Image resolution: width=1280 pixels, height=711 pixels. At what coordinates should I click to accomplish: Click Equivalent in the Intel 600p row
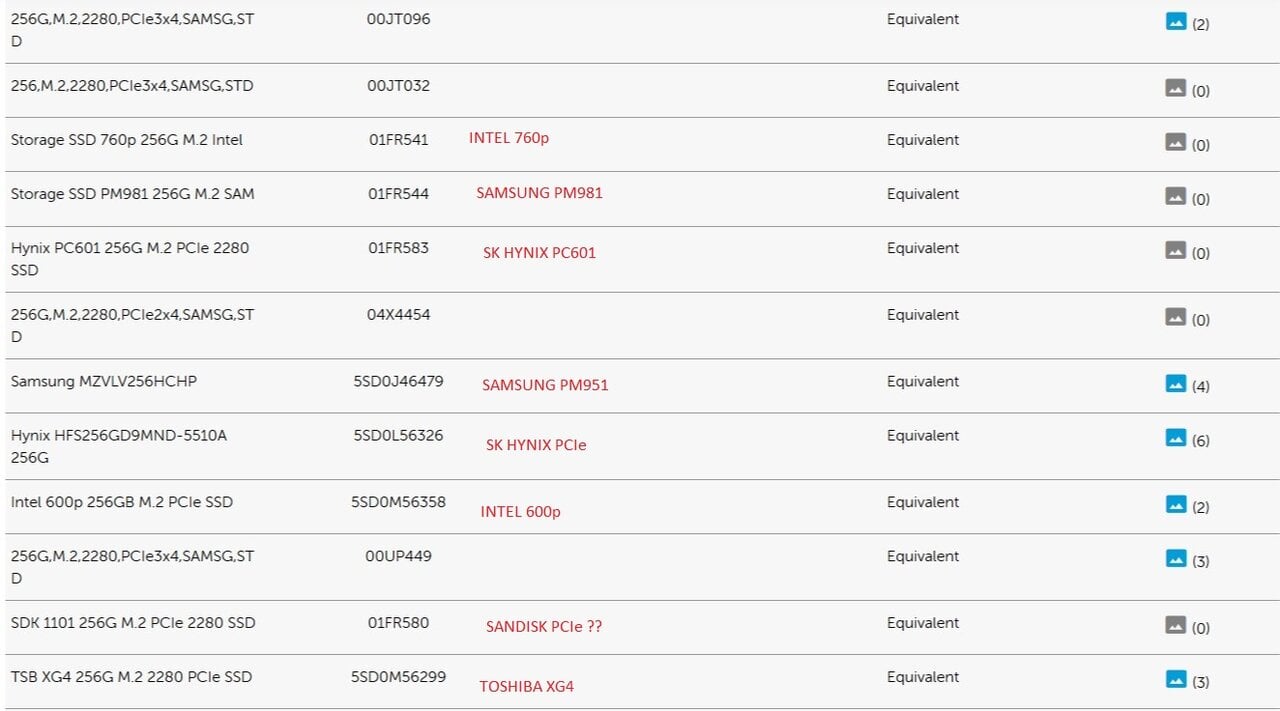pyautogui.click(x=922, y=502)
